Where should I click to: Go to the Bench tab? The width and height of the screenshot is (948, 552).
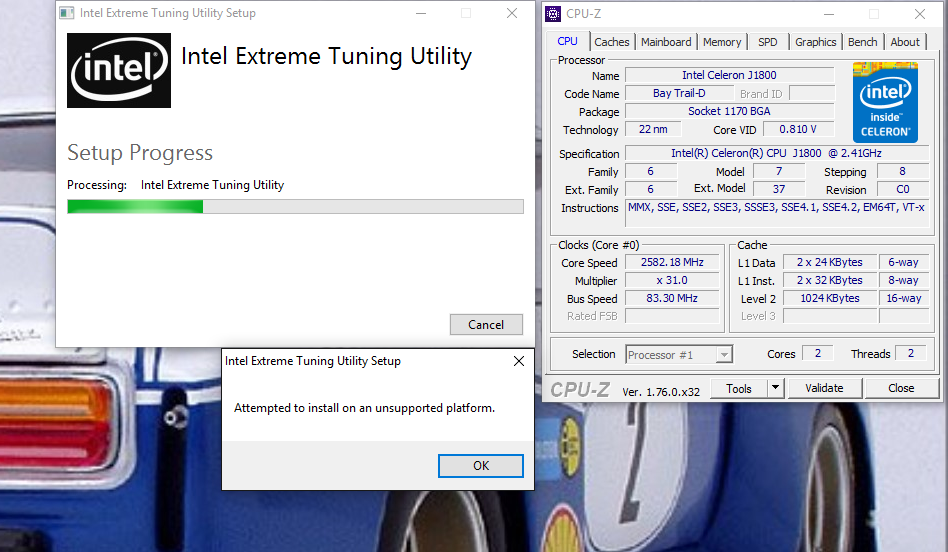[862, 42]
